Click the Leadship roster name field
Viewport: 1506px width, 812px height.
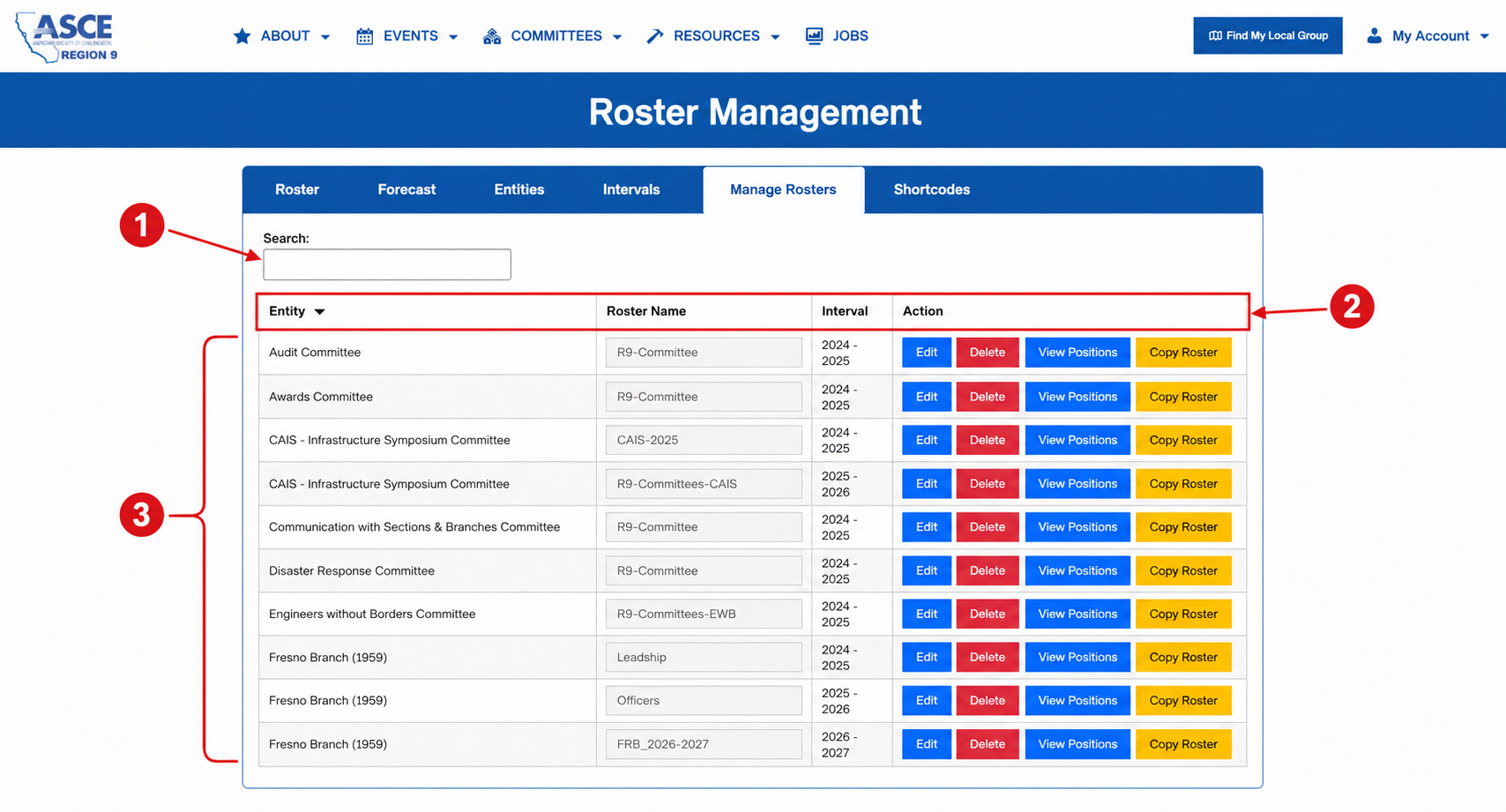704,657
